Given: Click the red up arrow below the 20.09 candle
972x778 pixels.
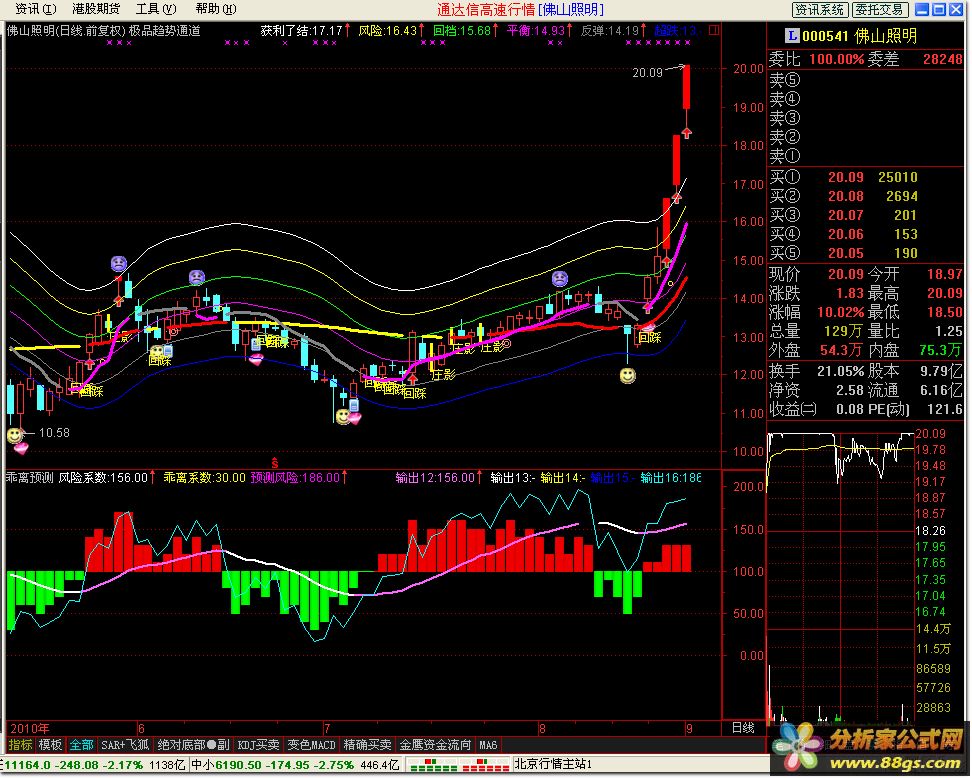Looking at the screenshot, I should (x=686, y=133).
